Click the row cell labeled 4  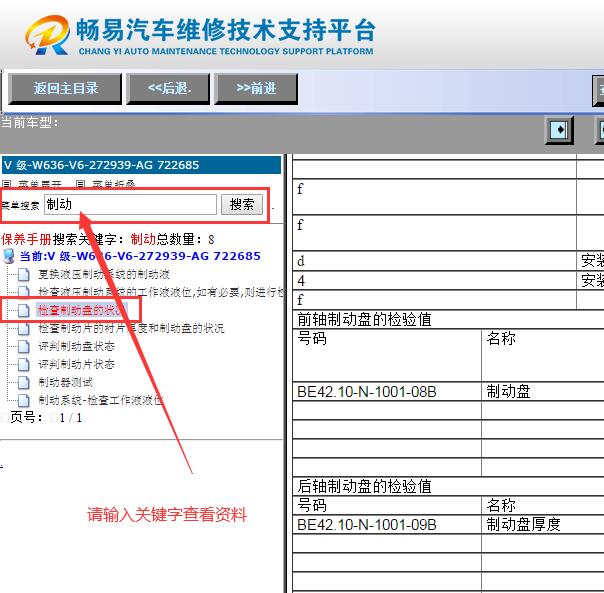[435, 281]
